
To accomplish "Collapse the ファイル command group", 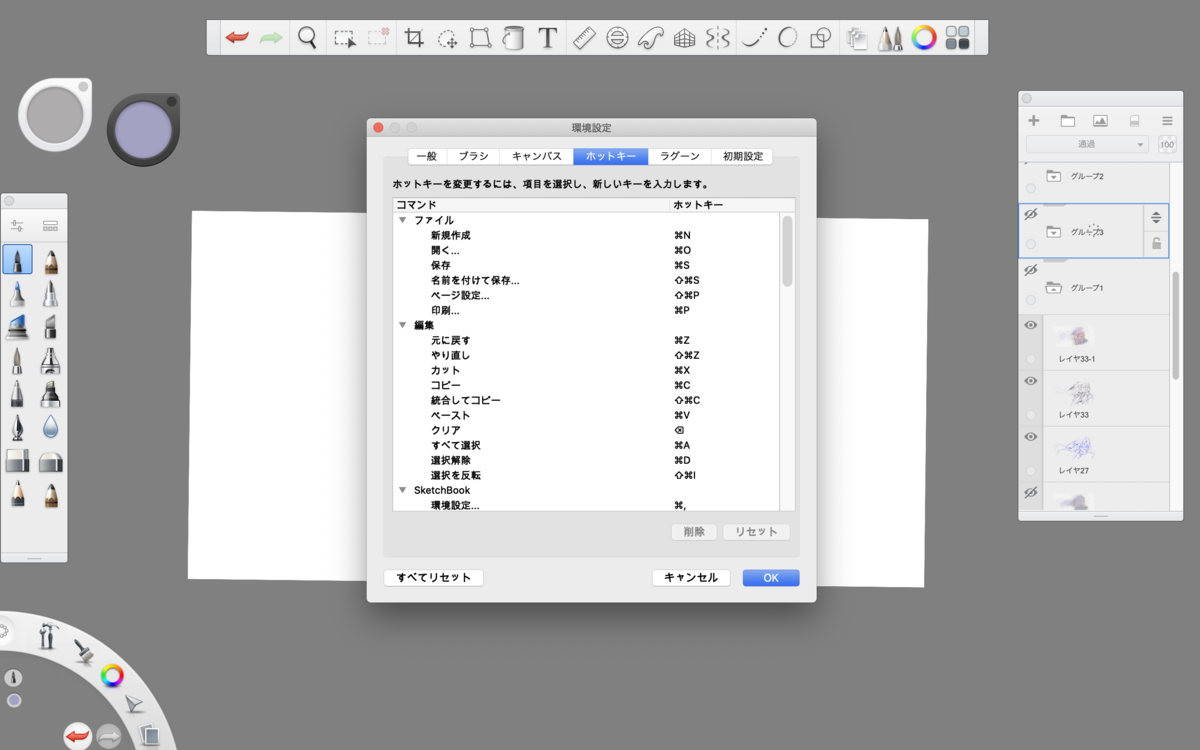I will (403, 220).
